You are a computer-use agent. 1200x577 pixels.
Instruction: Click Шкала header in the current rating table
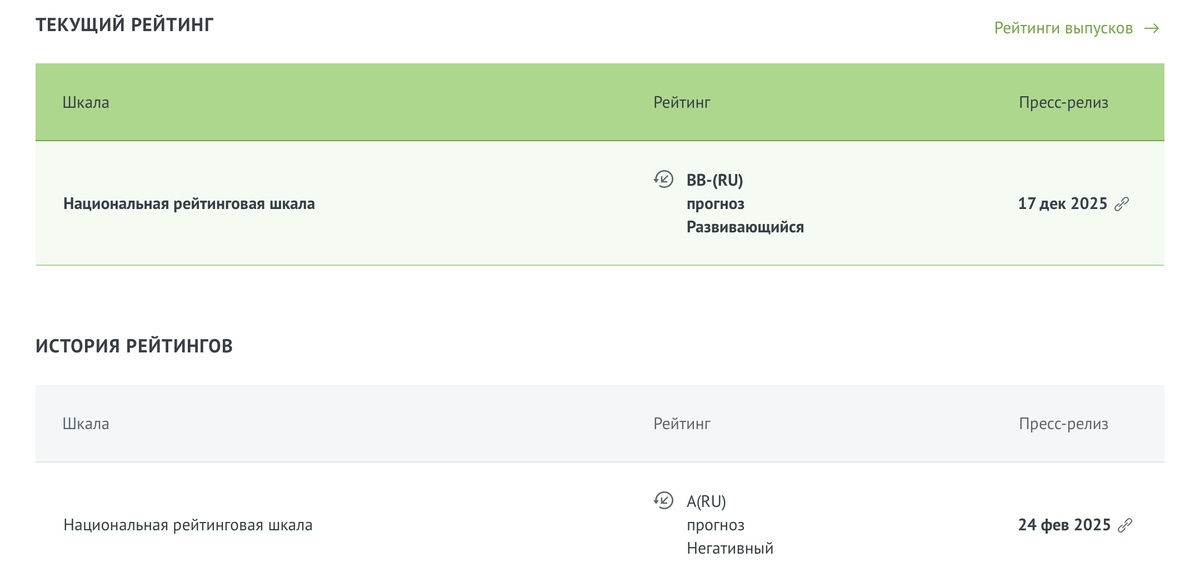(86, 102)
